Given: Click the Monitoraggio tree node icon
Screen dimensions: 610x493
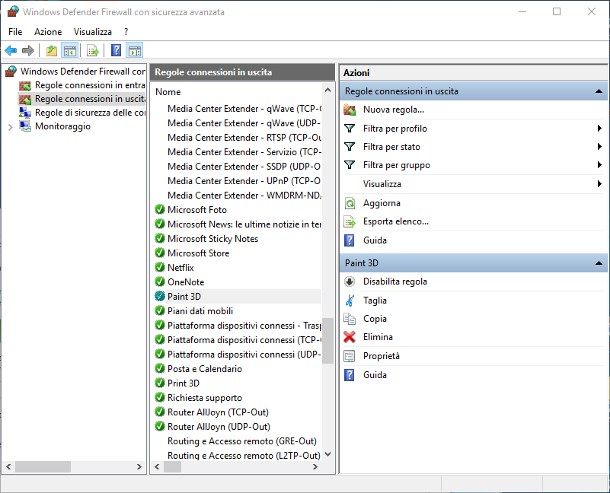Looking at the screenshot, I should point(25,126).
